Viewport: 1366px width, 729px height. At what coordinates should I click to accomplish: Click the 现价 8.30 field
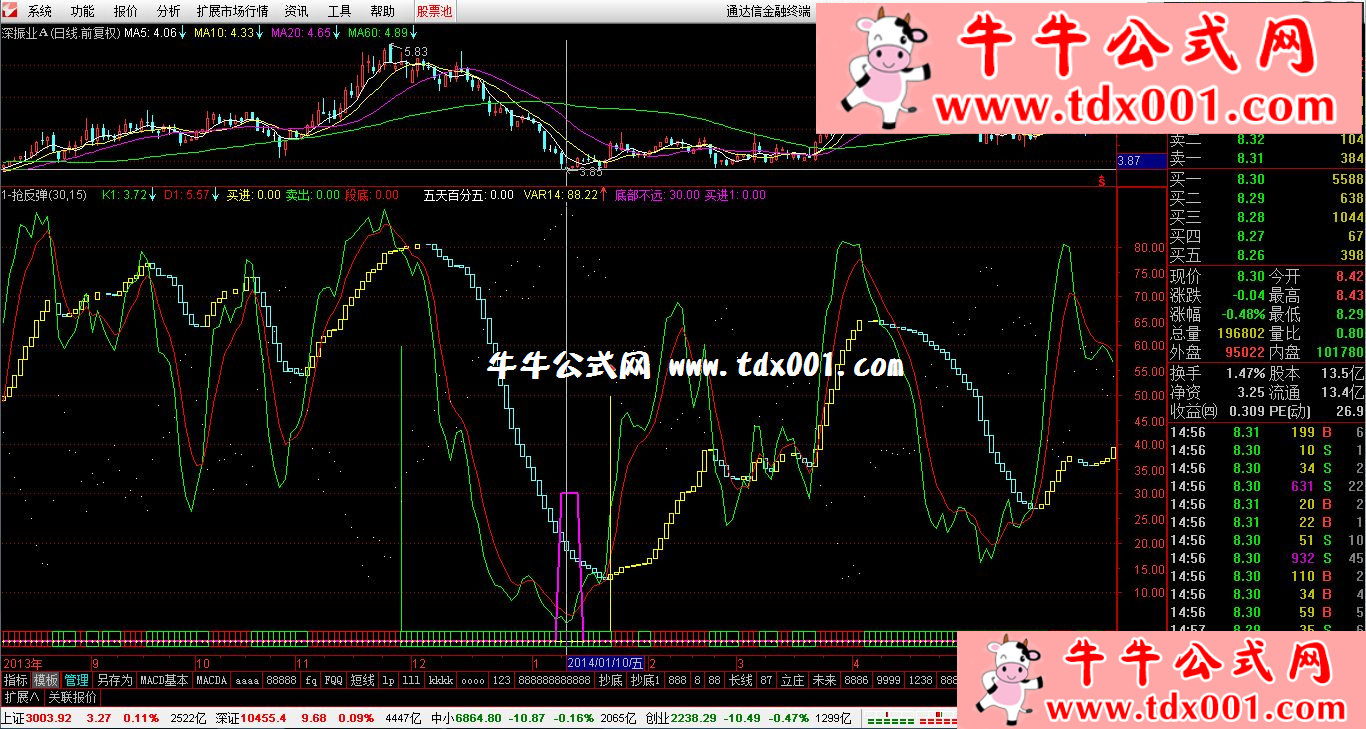pyautogui.click(x=1217, y=276)
